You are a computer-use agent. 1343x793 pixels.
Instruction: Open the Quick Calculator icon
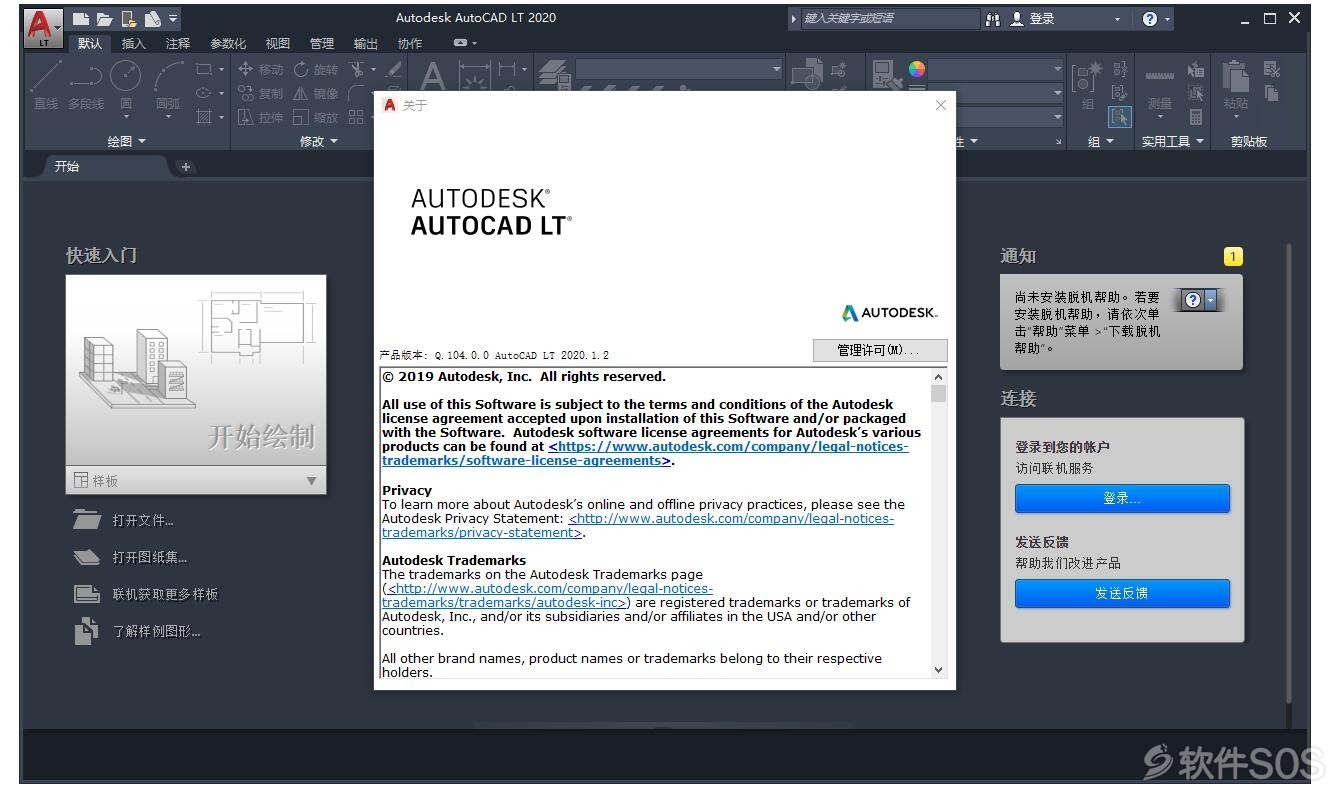[1195, 117]
